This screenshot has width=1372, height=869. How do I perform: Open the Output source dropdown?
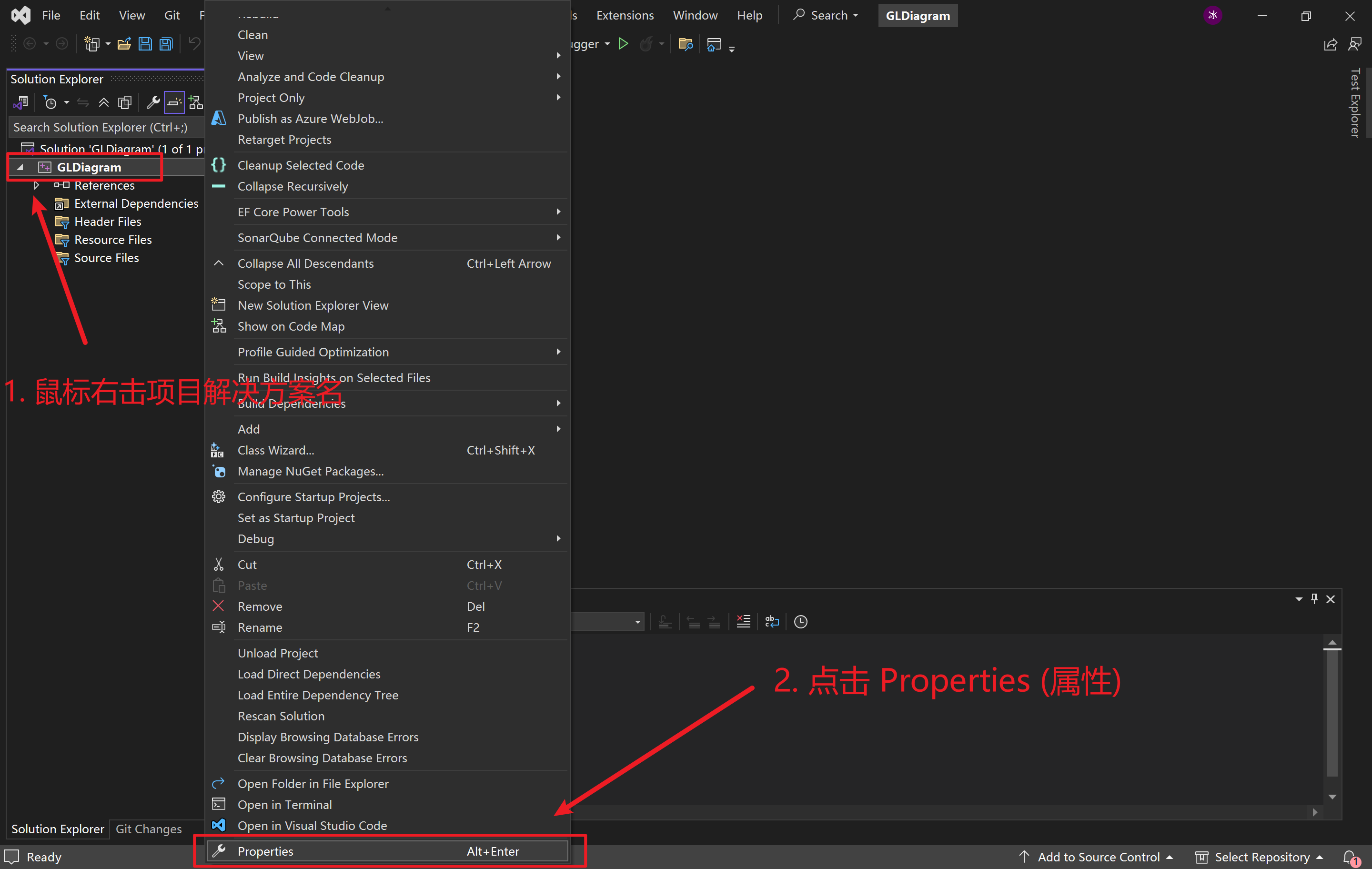point(637,622)
